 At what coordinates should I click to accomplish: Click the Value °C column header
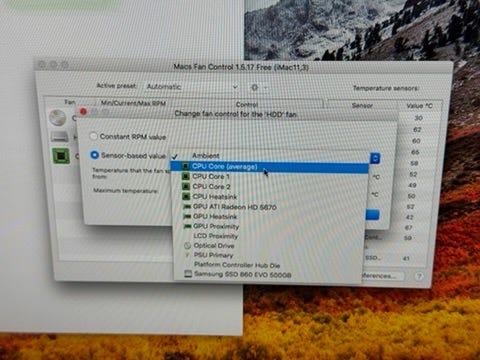(x=419, y=106)
